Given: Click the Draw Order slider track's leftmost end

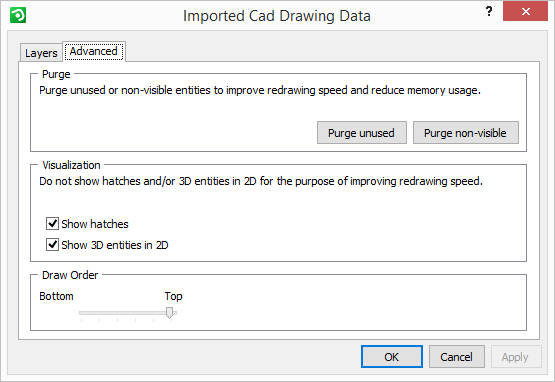Looking at the screenshot, I should [x=81, y=313].
